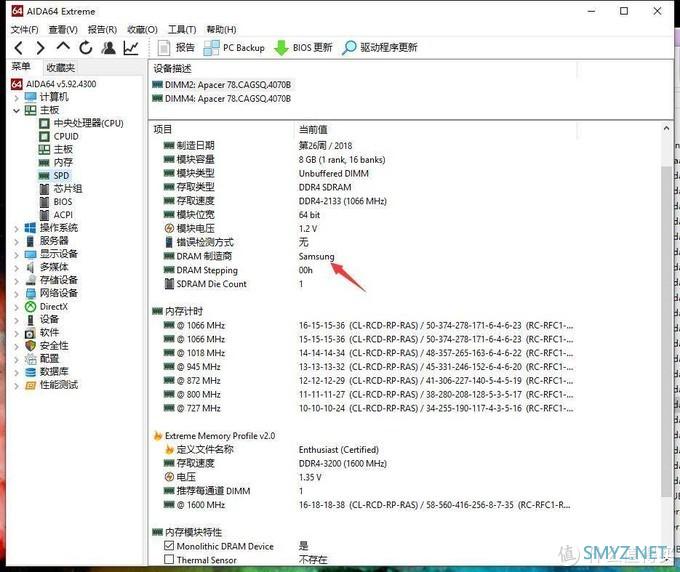Select the @ 945 MHz timing row
The image size is (680, 572).
coord(369,367)
